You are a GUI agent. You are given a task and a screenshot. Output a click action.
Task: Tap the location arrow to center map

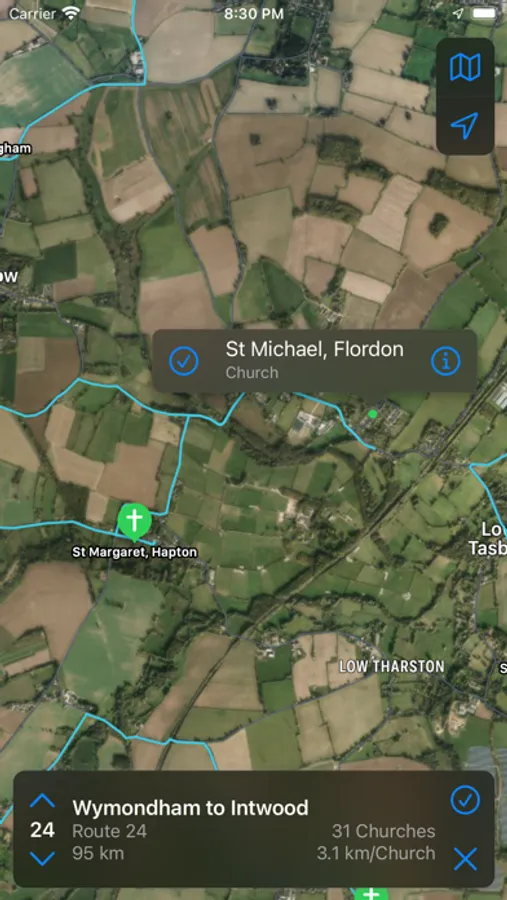coord(465,126)
